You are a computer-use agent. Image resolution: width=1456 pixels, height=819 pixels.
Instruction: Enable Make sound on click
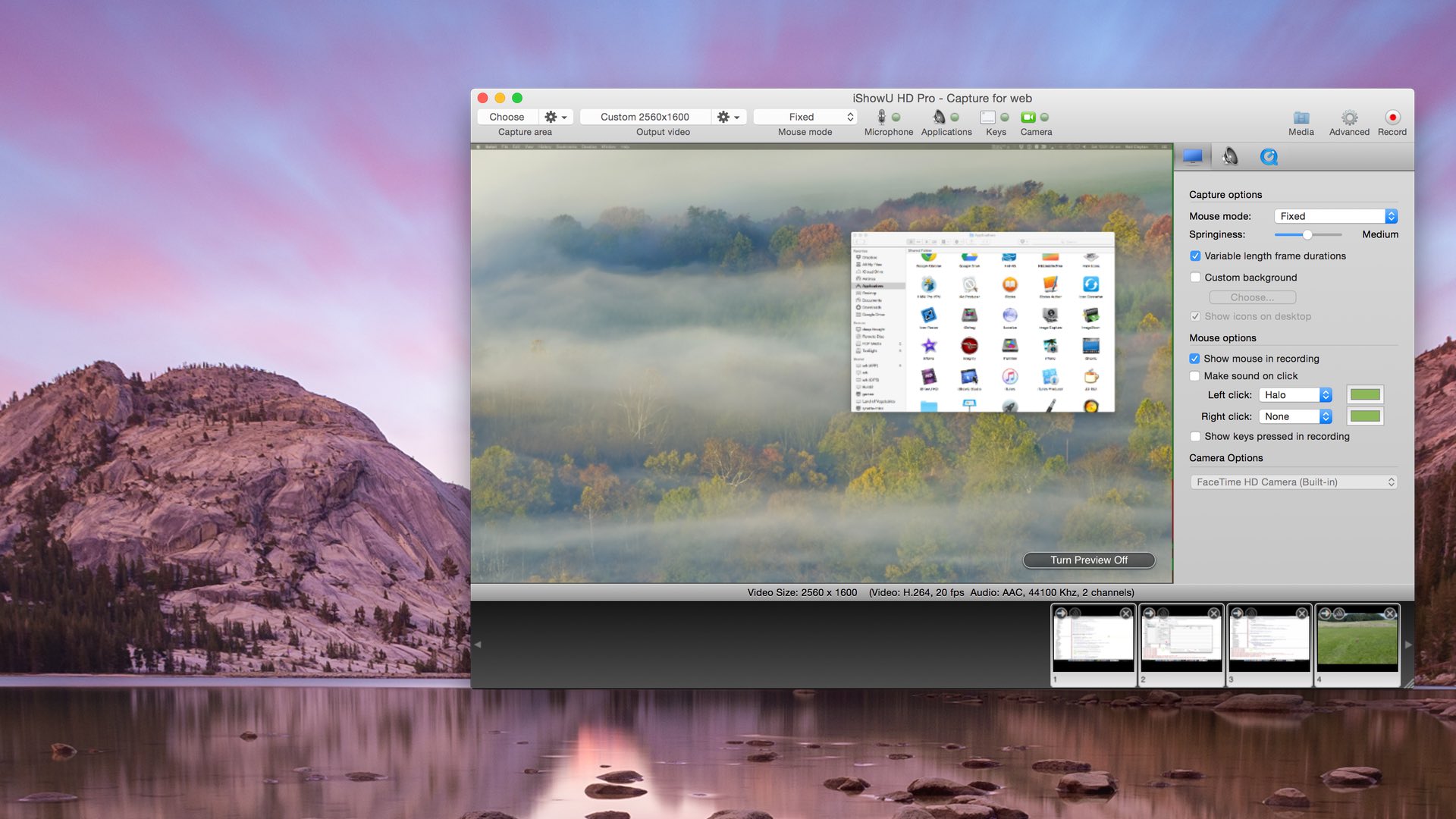tap(1195, 376)
